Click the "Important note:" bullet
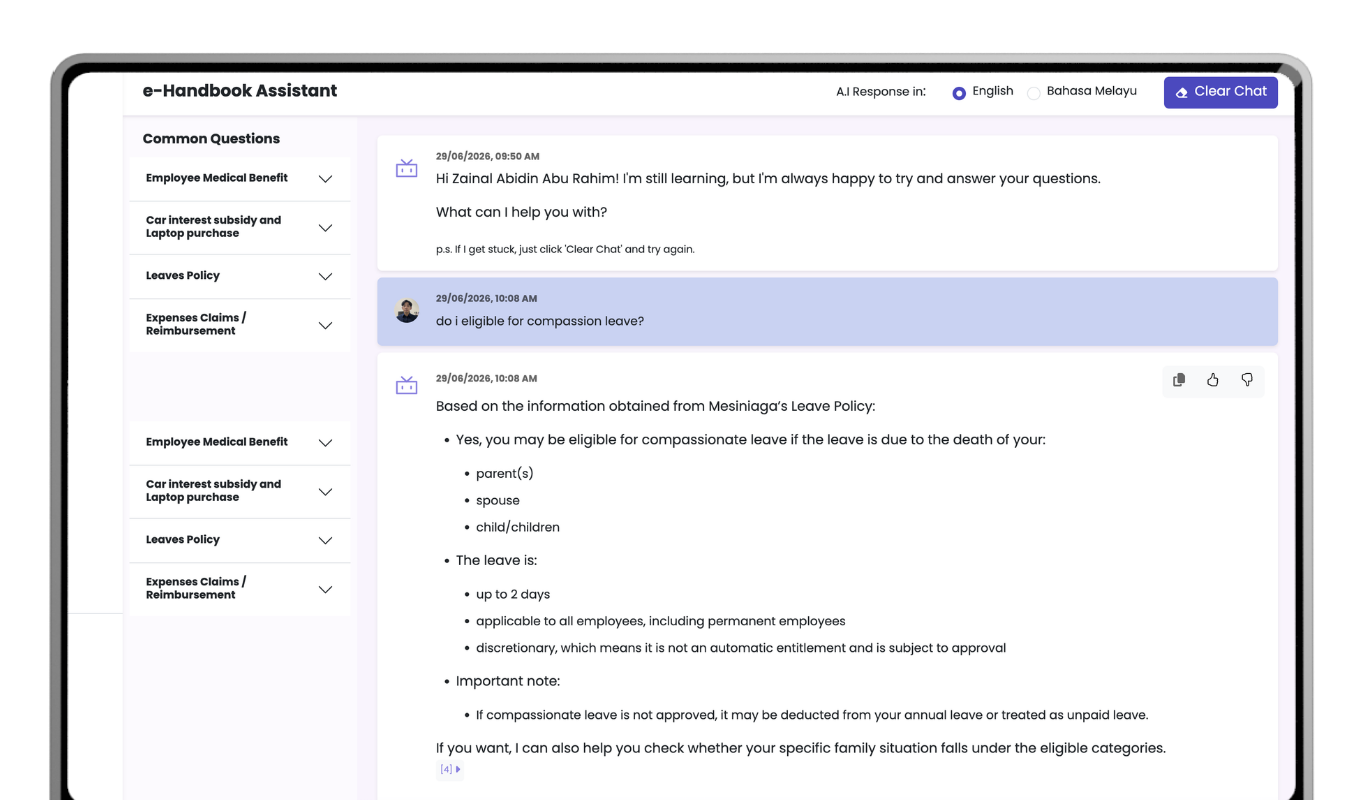 pos(508,681)
